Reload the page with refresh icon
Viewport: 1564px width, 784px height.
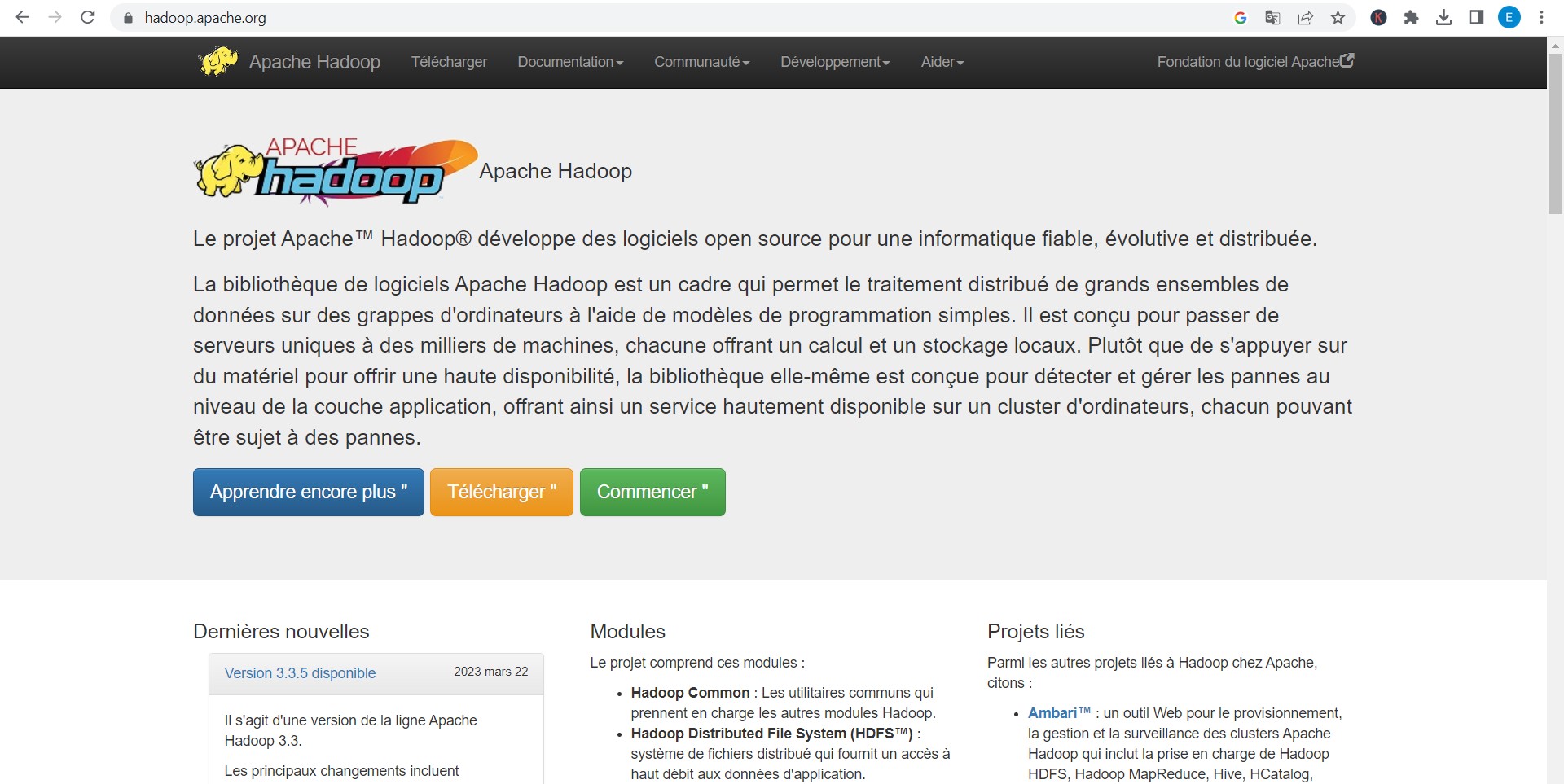click(x=88, y=17)
